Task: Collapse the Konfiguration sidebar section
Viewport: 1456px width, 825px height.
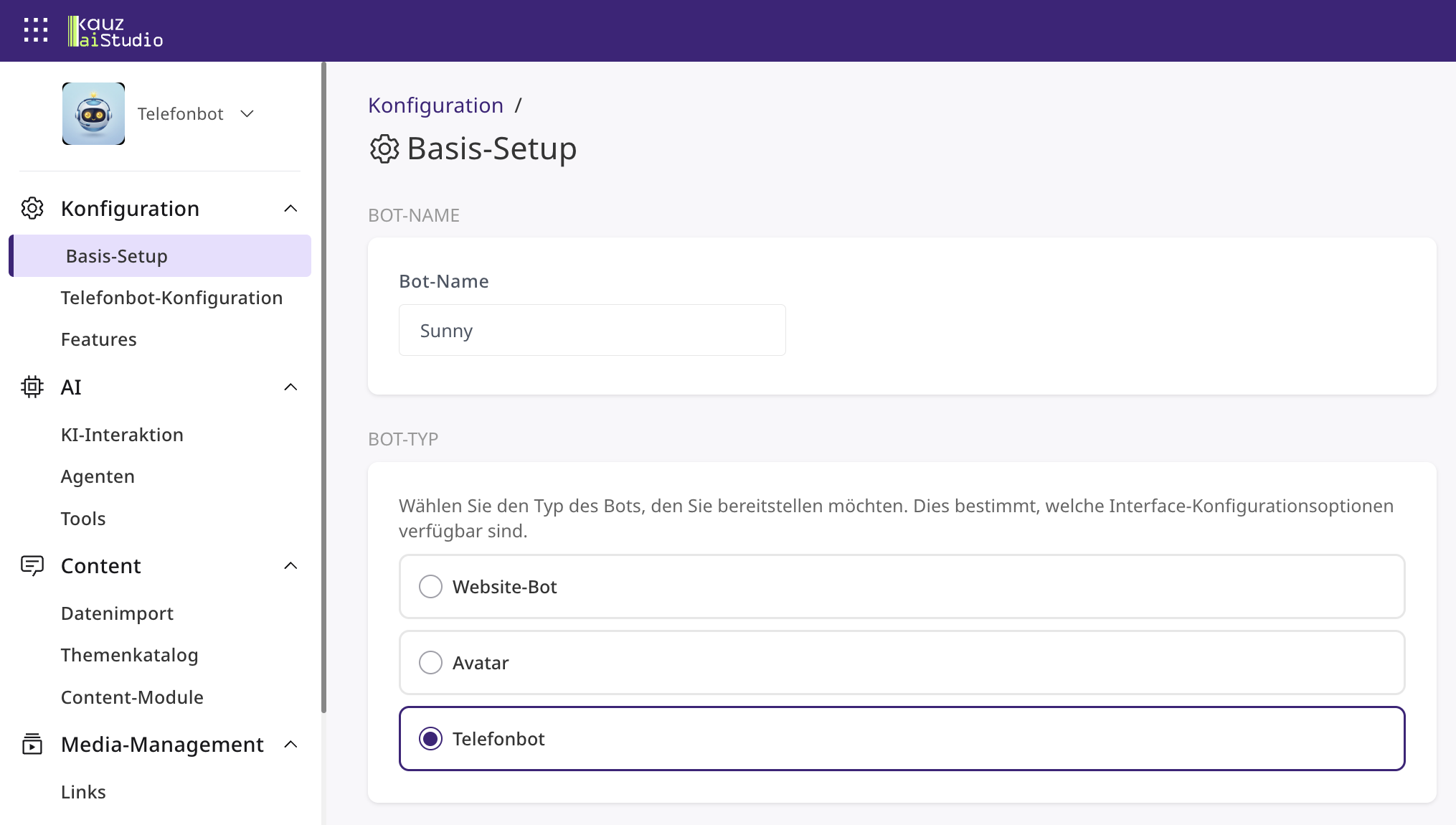Action: click(290, 208)
